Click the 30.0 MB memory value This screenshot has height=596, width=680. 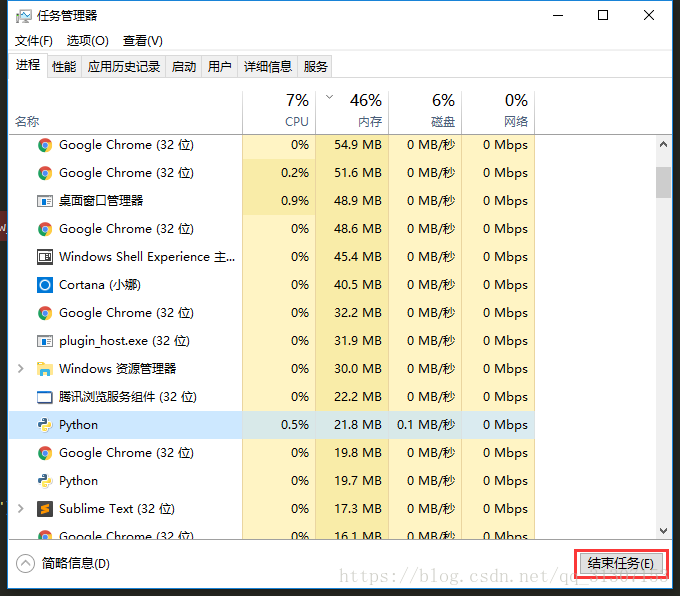(357, 369)
